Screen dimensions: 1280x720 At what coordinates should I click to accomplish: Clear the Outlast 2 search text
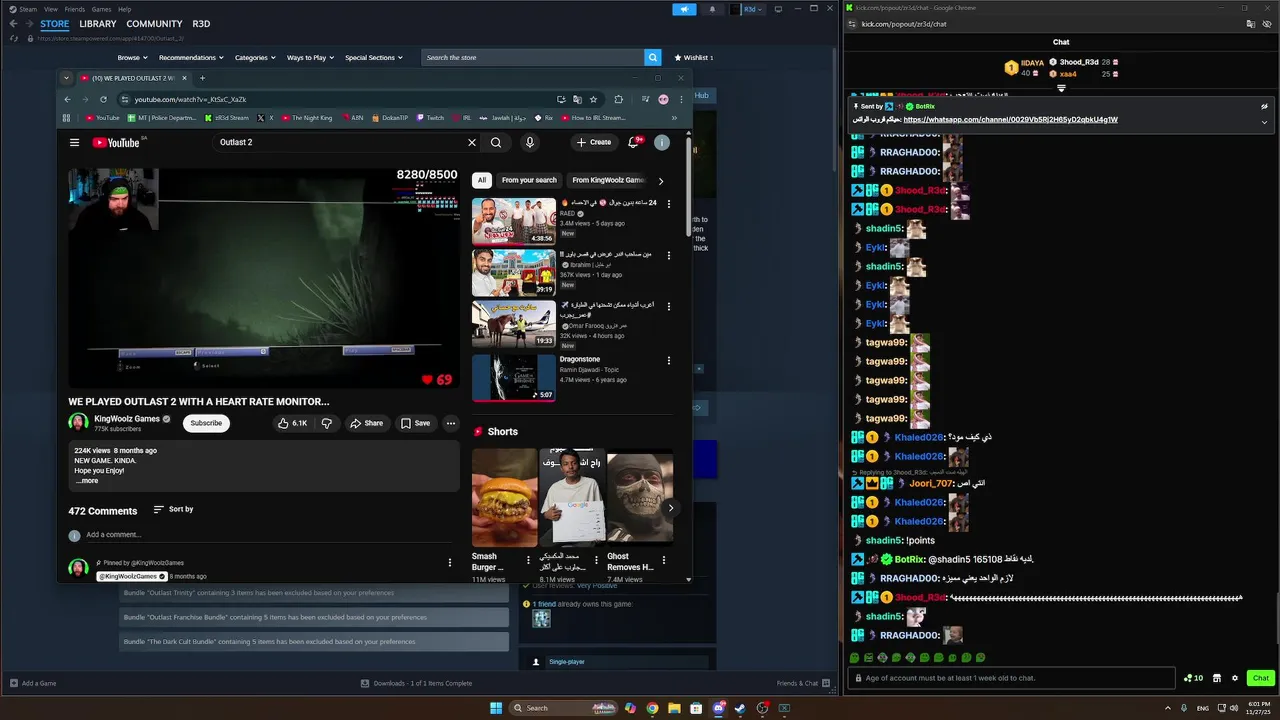pyautogui.click(x=472, y=142)
